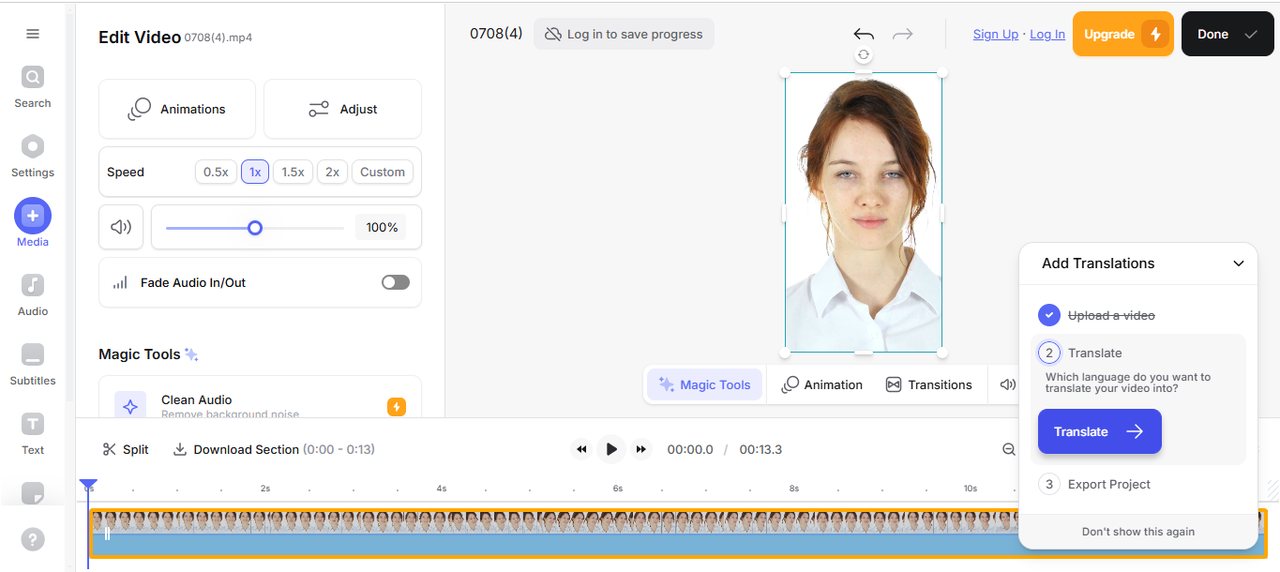Choose Custom speed option
1280x572 pixels.
point(382,172)
